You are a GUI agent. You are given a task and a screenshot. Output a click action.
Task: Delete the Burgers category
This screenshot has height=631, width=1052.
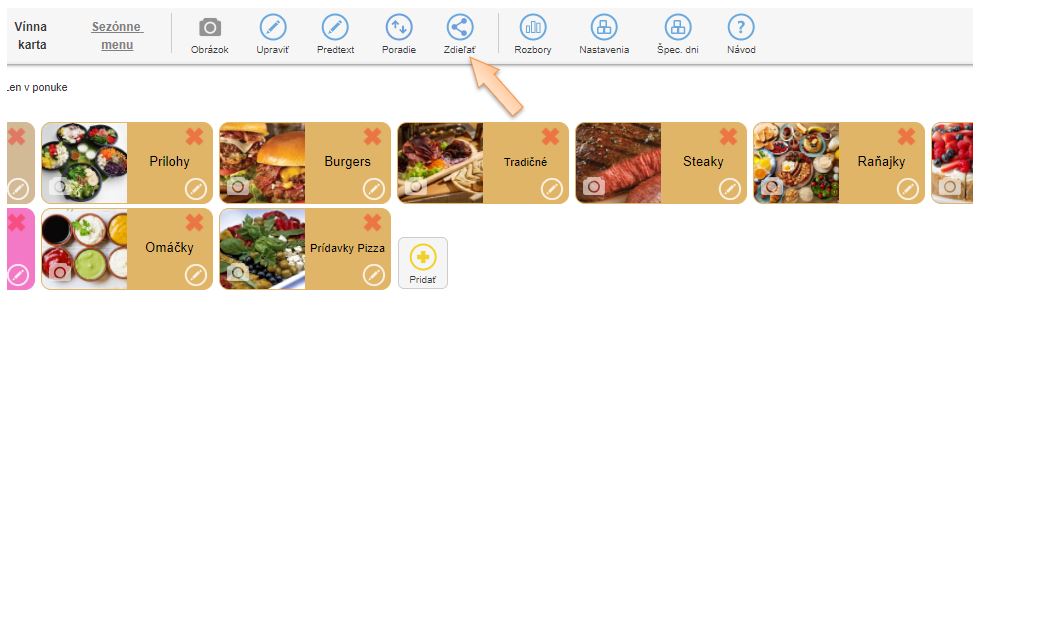(372, 137)
